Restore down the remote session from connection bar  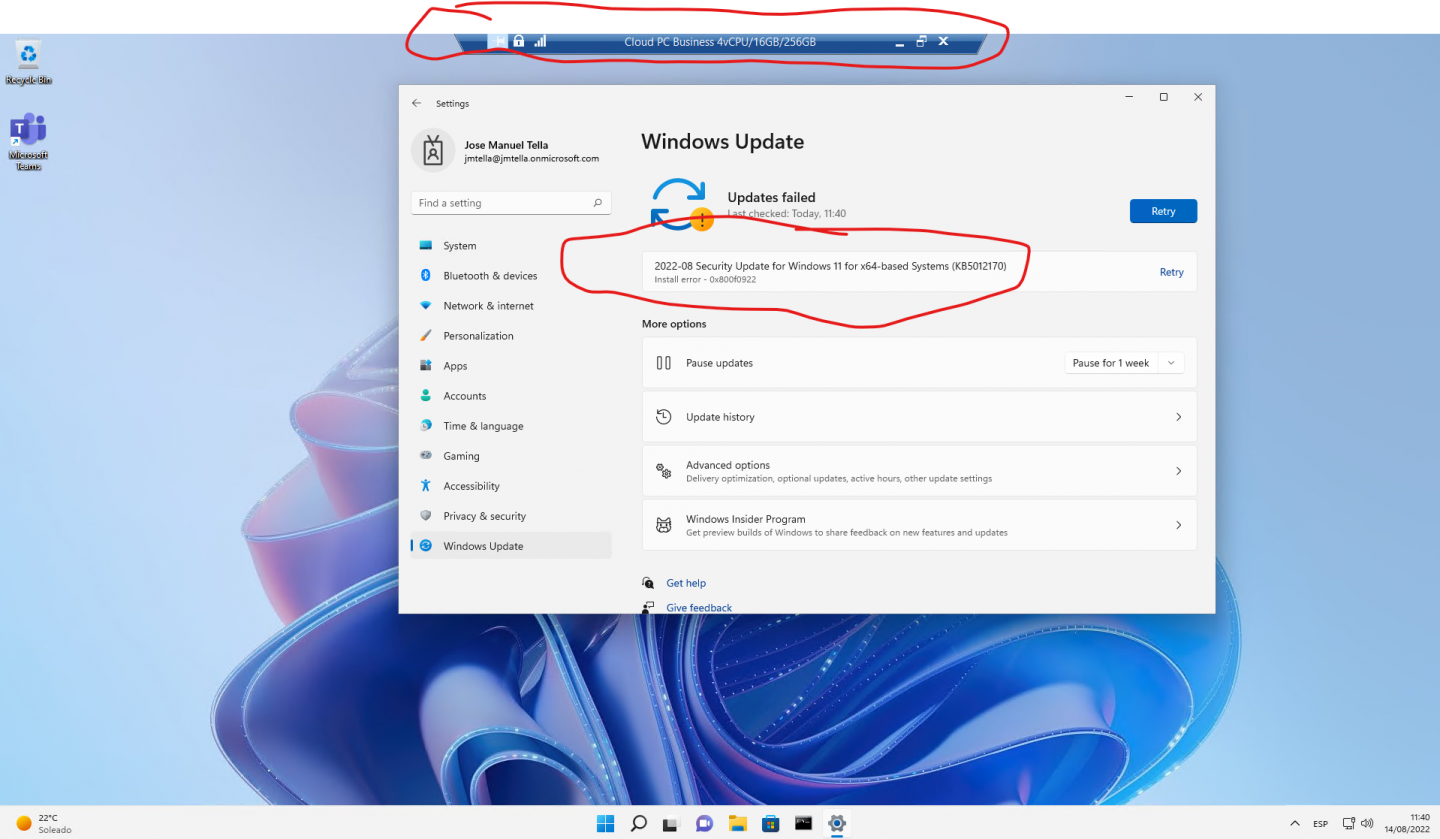pos(921,41)
